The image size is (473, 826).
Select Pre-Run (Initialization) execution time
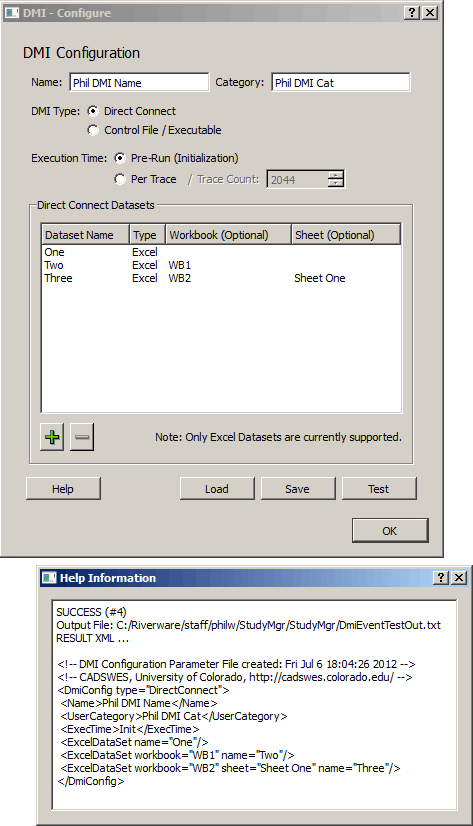point(120,158)
